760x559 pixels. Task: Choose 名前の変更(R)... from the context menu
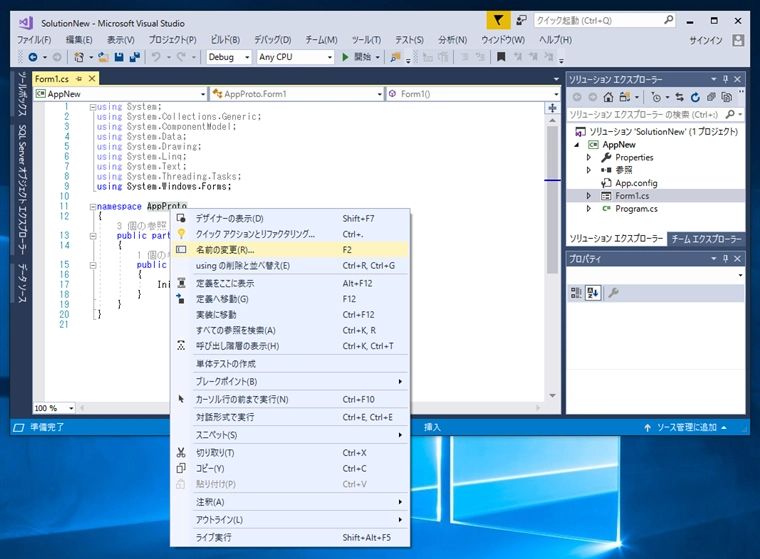[x=225, y=250]
